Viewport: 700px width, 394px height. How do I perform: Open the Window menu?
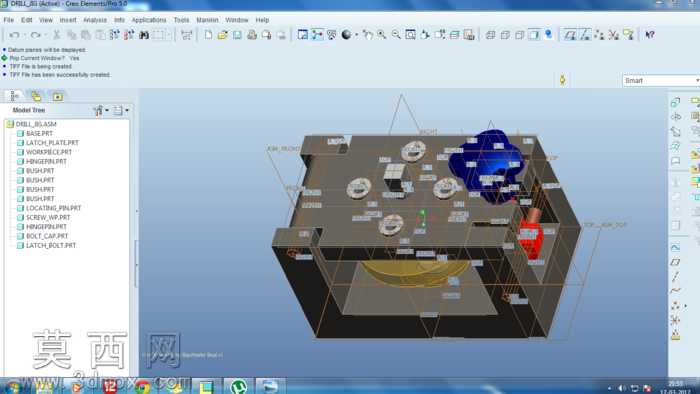point(237,20)
